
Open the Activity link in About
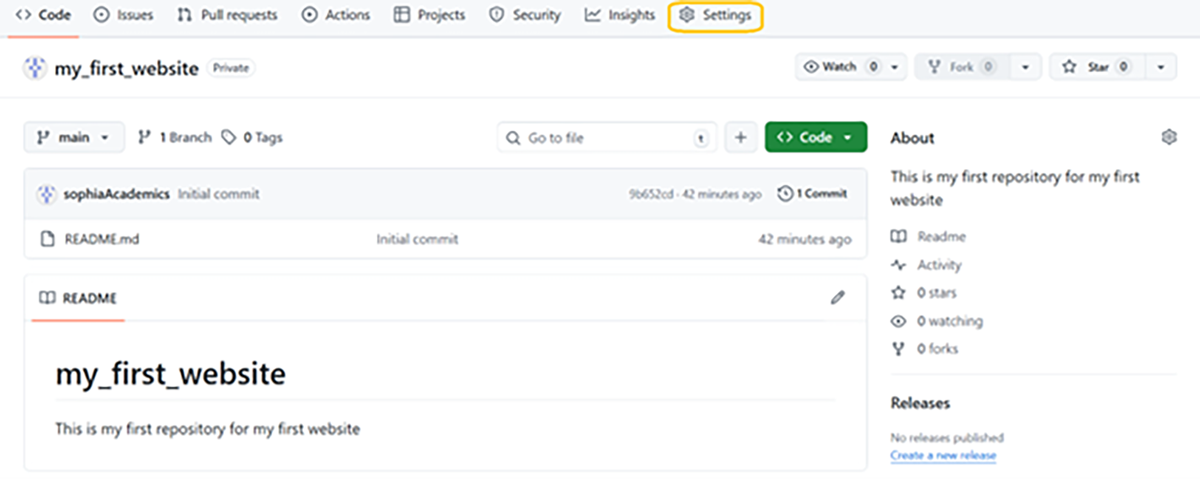pyautogui.click(x=940, y=265)
